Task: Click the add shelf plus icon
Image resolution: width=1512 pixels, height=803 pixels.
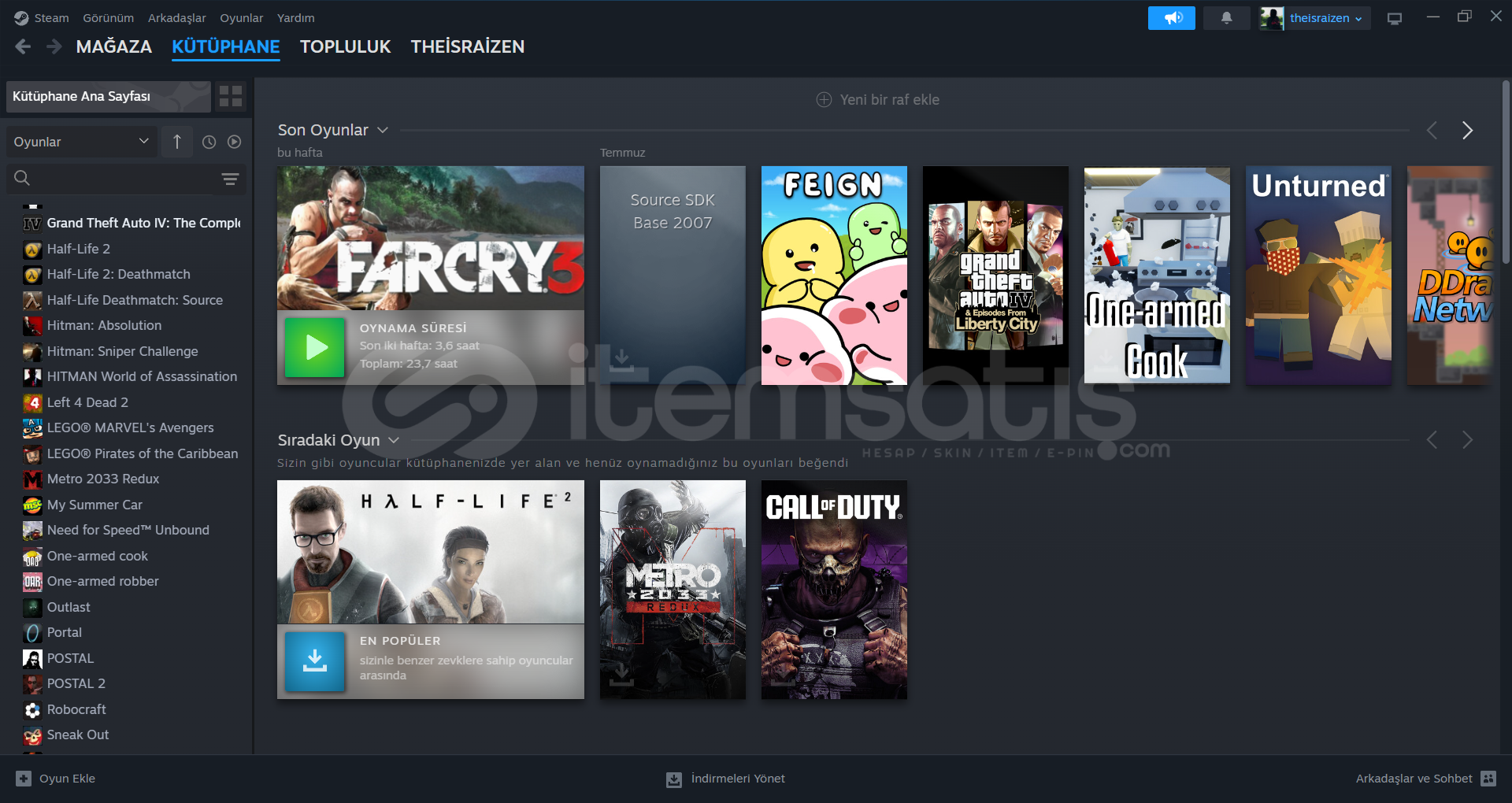Action: [x=824, y=100]
